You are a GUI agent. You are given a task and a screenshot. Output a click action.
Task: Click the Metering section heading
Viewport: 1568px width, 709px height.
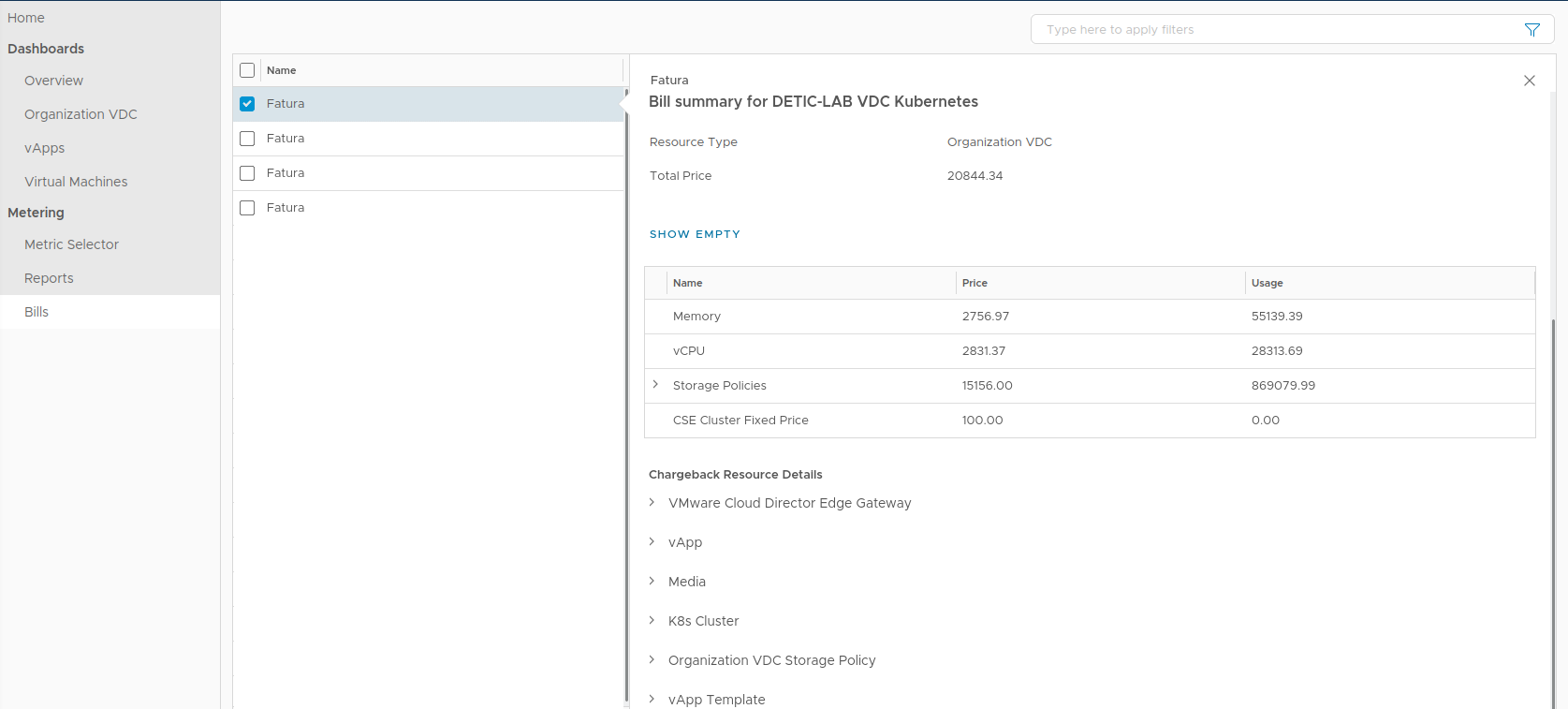click(36, 213)
